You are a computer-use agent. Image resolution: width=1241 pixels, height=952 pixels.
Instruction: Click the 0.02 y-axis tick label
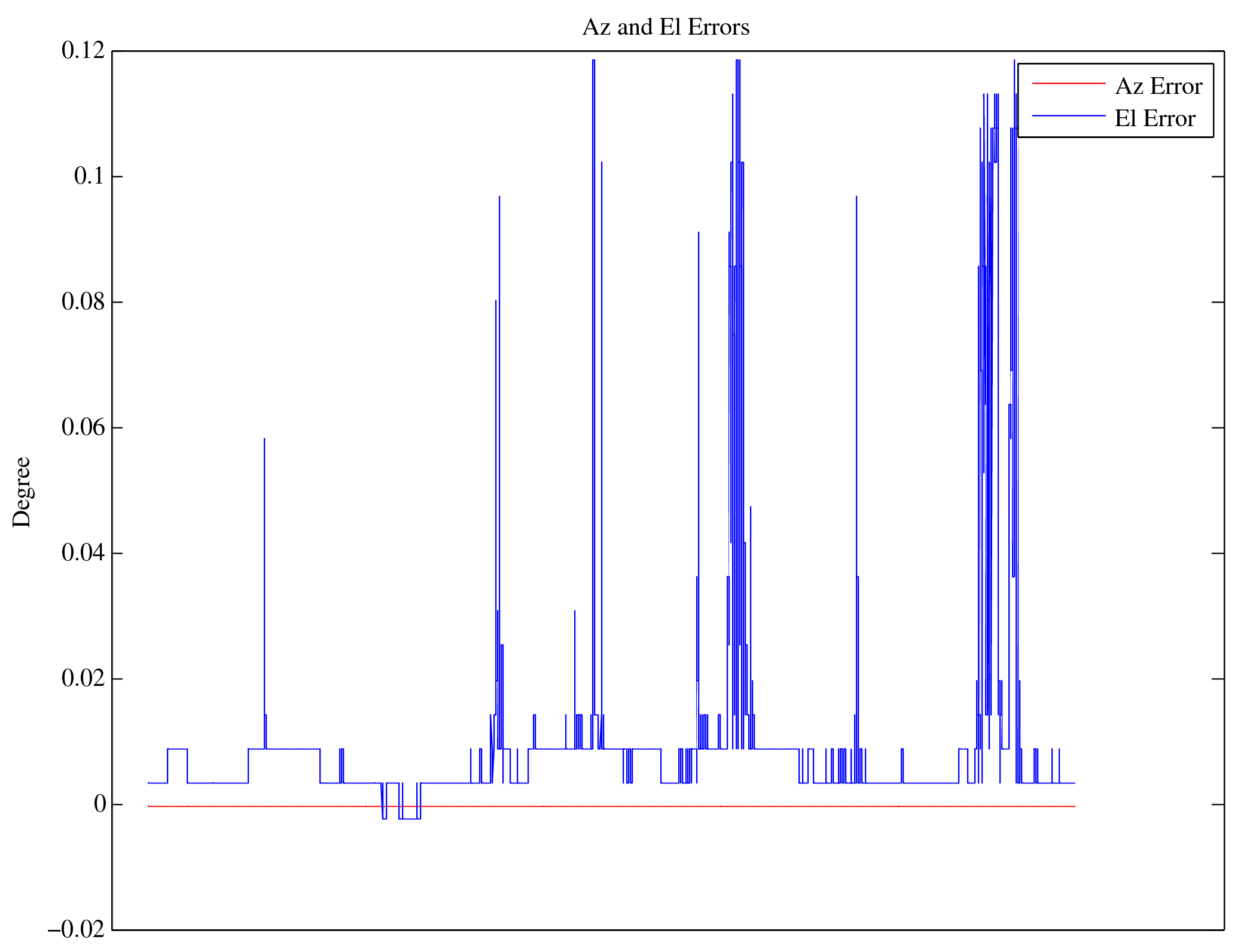[83, 679]
